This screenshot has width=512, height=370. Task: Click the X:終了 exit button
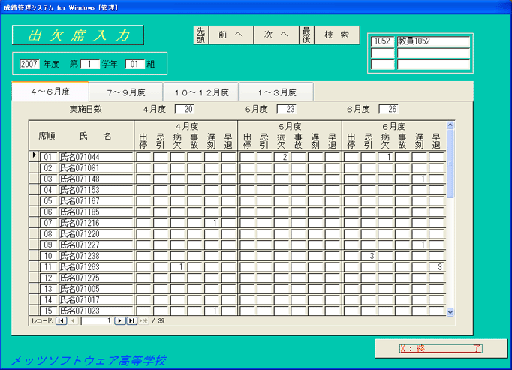pyautogui.click(x=441, y=349)
